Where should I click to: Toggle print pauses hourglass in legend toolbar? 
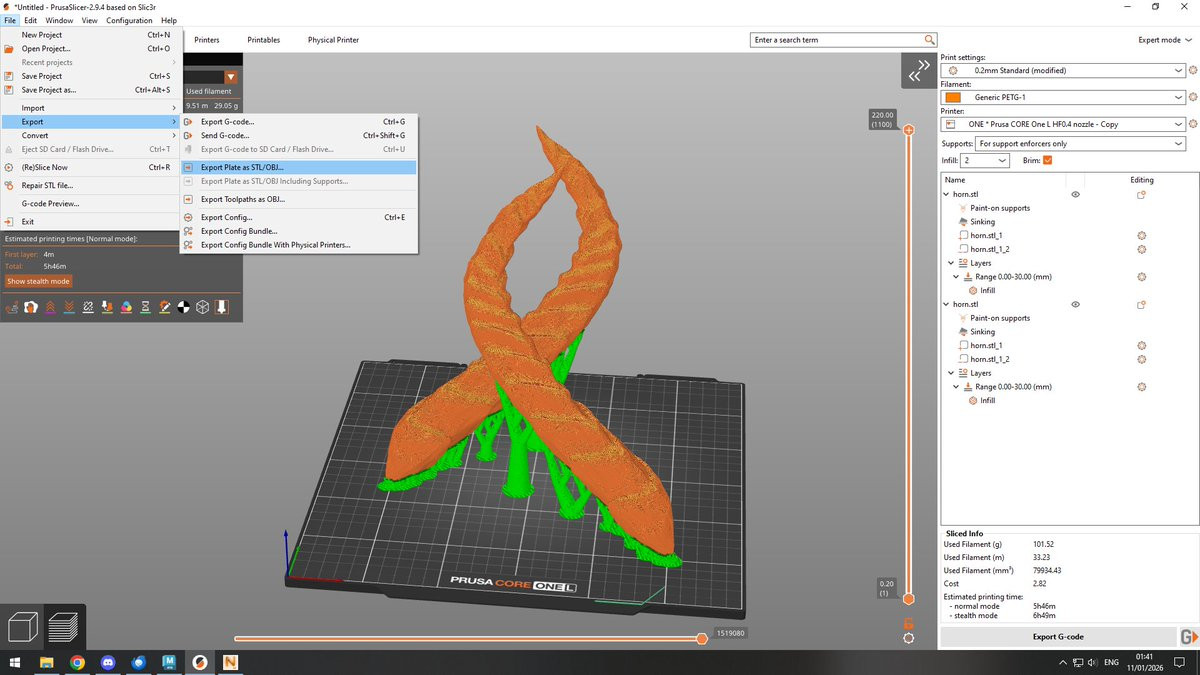click(145, 307)
